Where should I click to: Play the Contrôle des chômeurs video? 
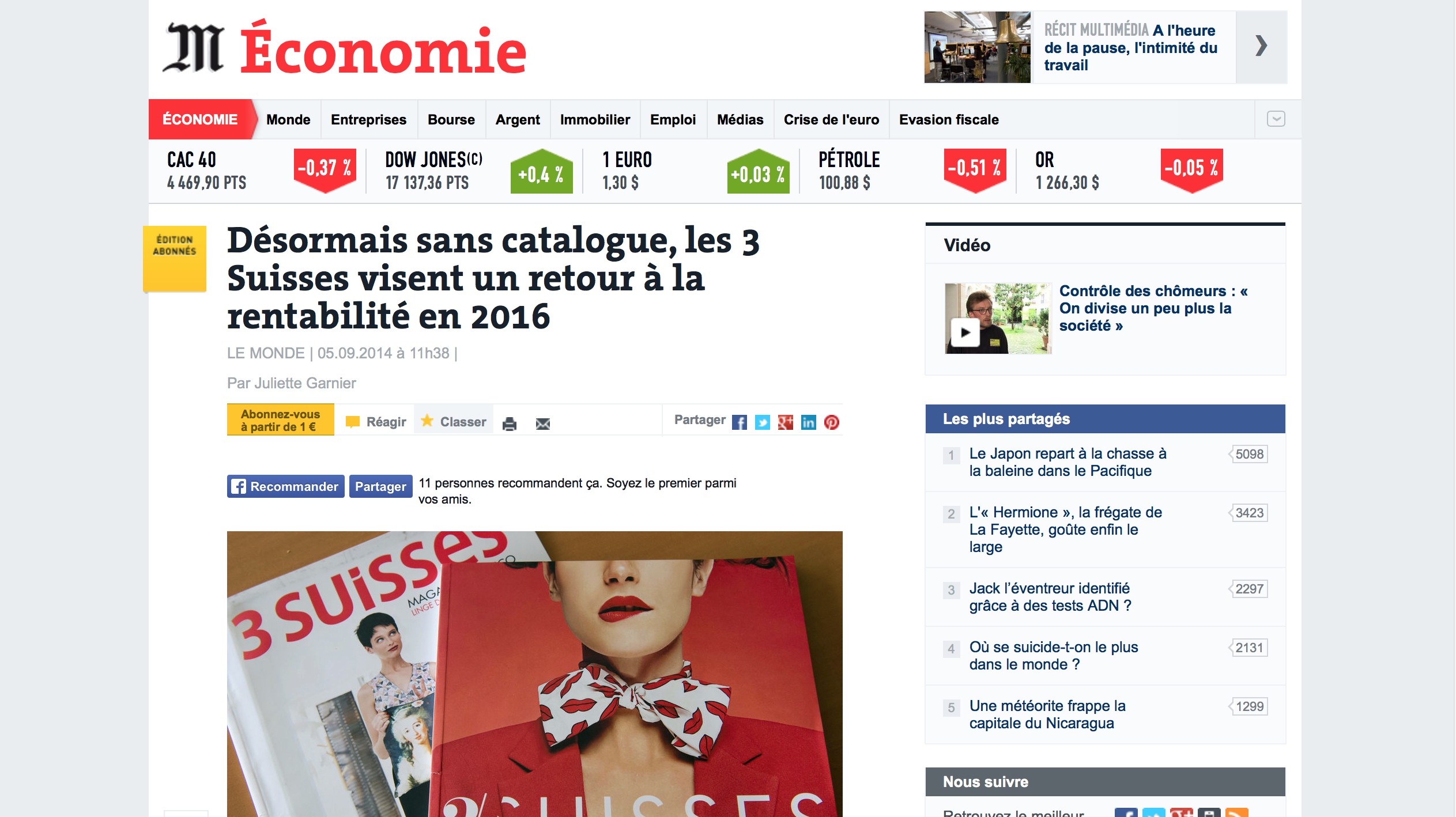pyautogui.click(x=965, y=332)
